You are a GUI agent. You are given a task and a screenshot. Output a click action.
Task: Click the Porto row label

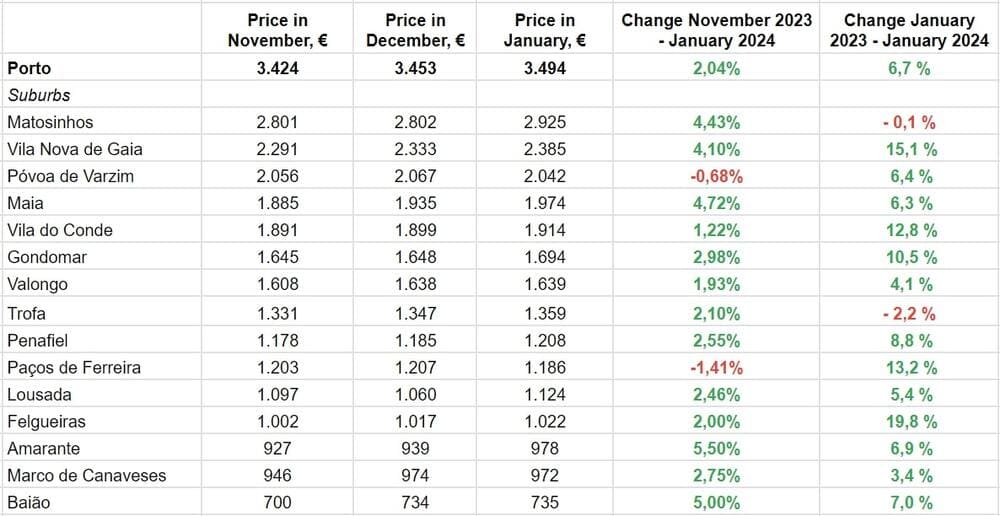pyautogui.click(x=28, y=68)
